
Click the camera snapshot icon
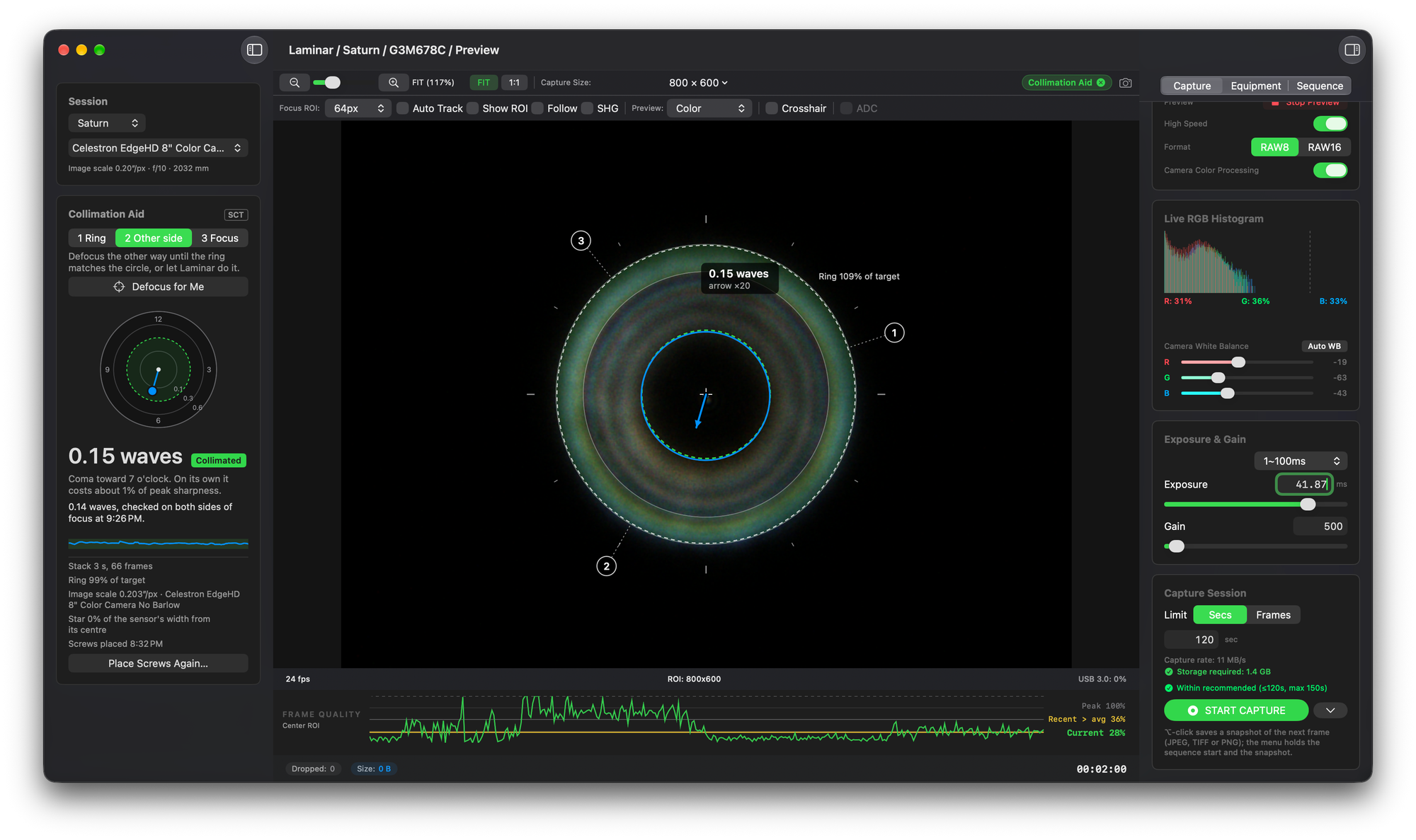click(x=1125, y=83)
